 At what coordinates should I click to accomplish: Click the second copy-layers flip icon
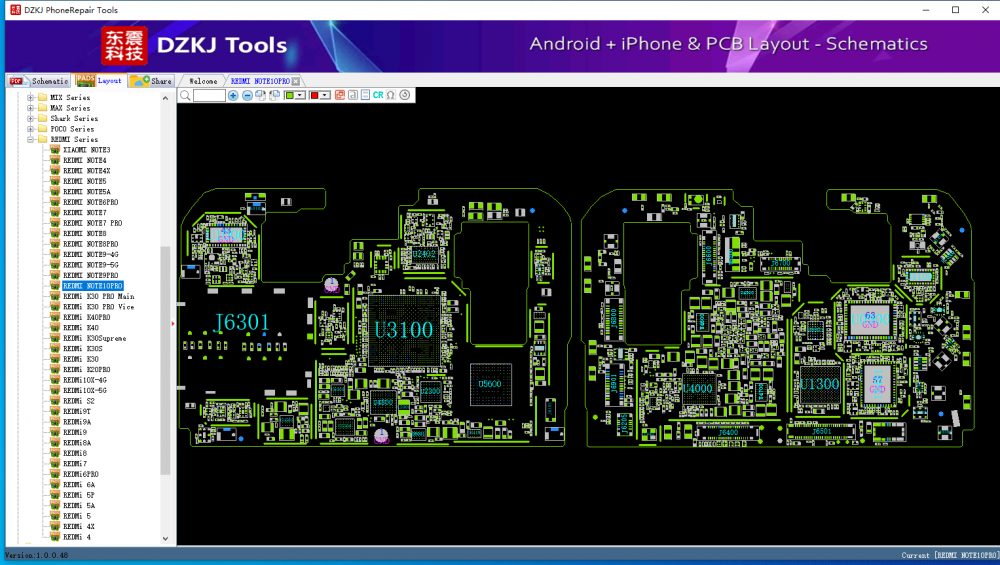(274, 96)
